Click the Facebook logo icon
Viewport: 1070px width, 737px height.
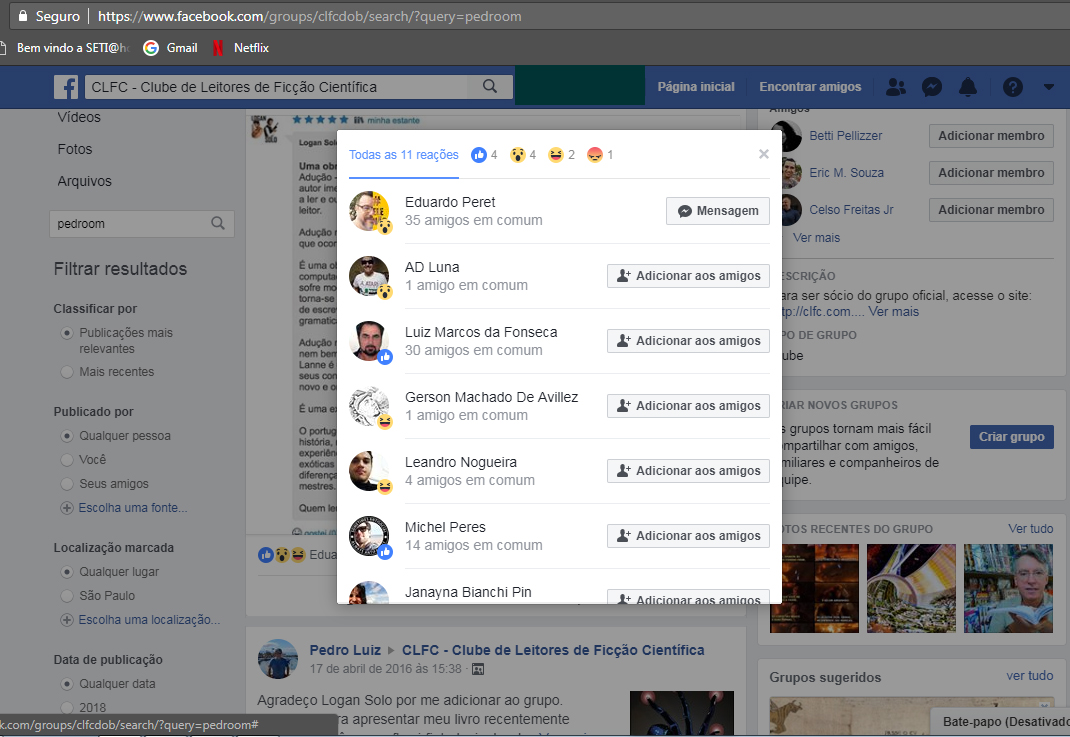(x=66, y=87)
